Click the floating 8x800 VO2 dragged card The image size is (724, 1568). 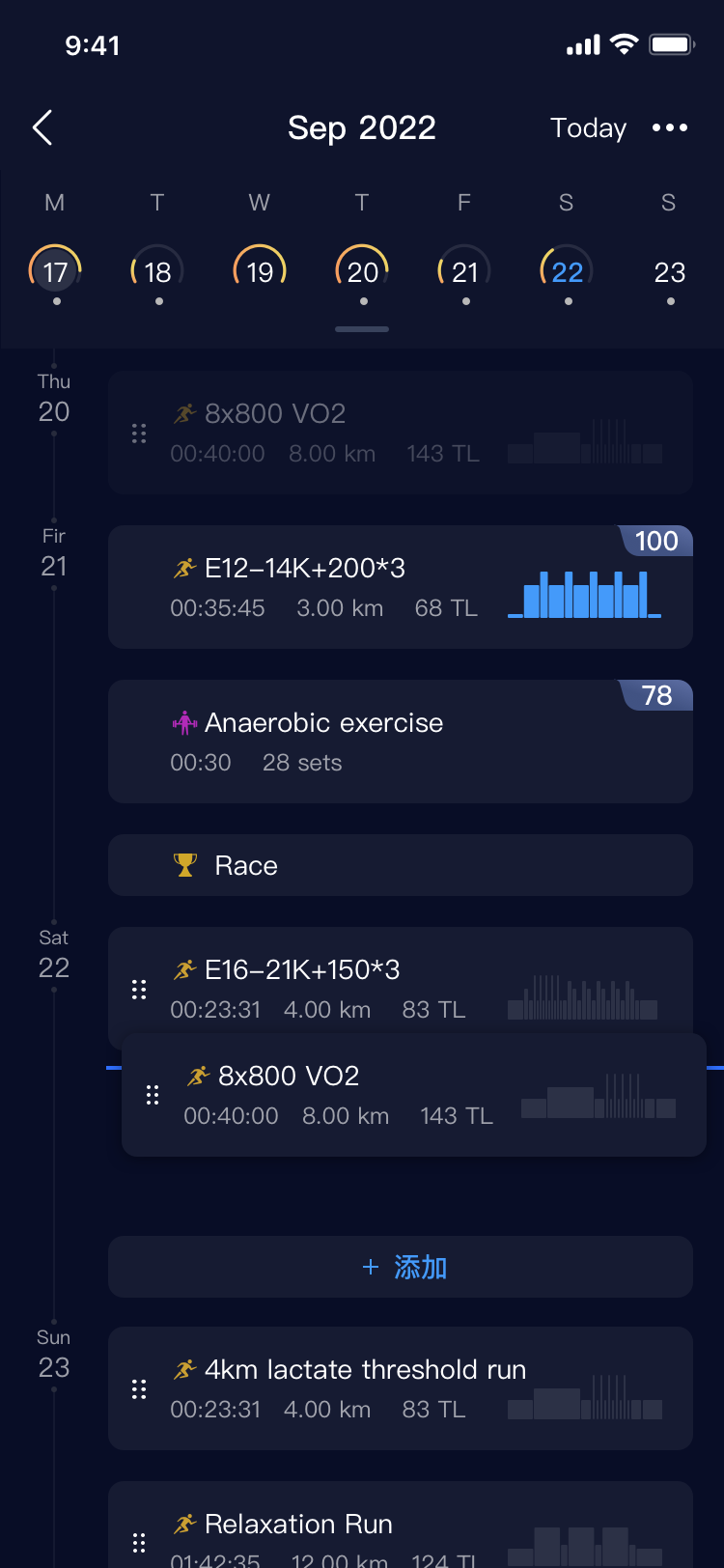[414, 1095]
